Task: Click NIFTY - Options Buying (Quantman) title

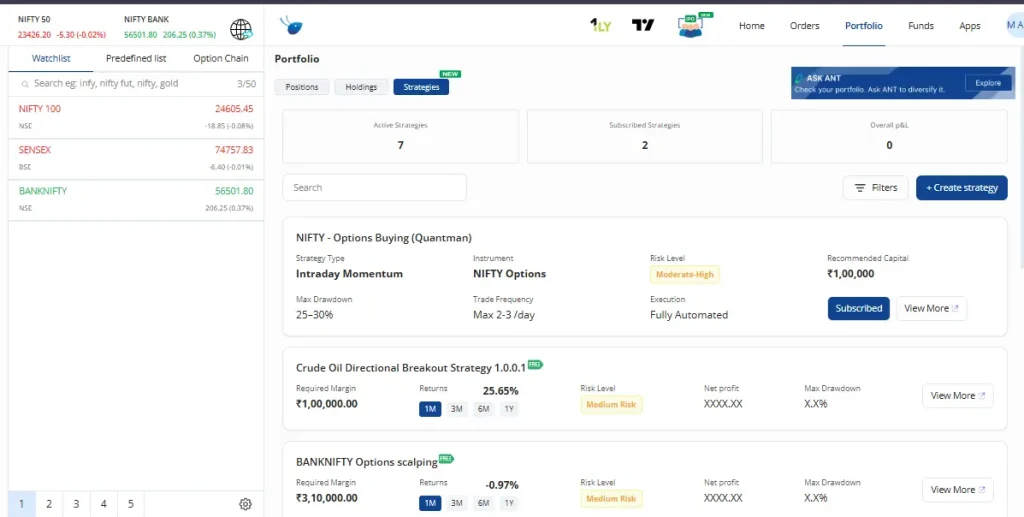Action: [x=384, y=238]
